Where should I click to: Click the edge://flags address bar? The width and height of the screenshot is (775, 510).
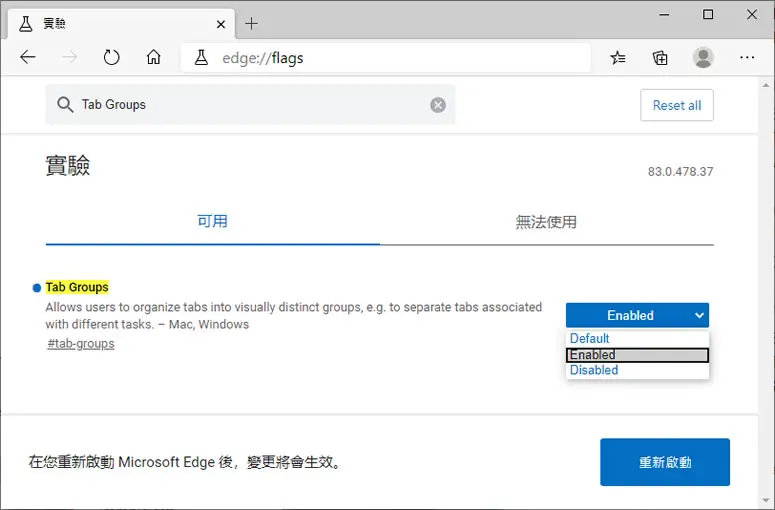coord(386,58)
